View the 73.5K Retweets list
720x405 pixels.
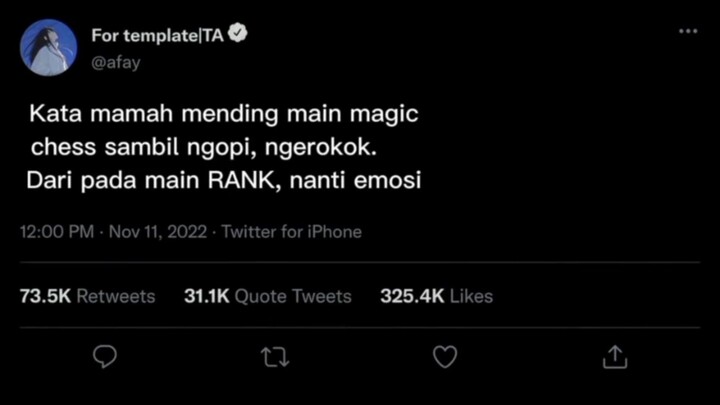click(x=88, y=296)
